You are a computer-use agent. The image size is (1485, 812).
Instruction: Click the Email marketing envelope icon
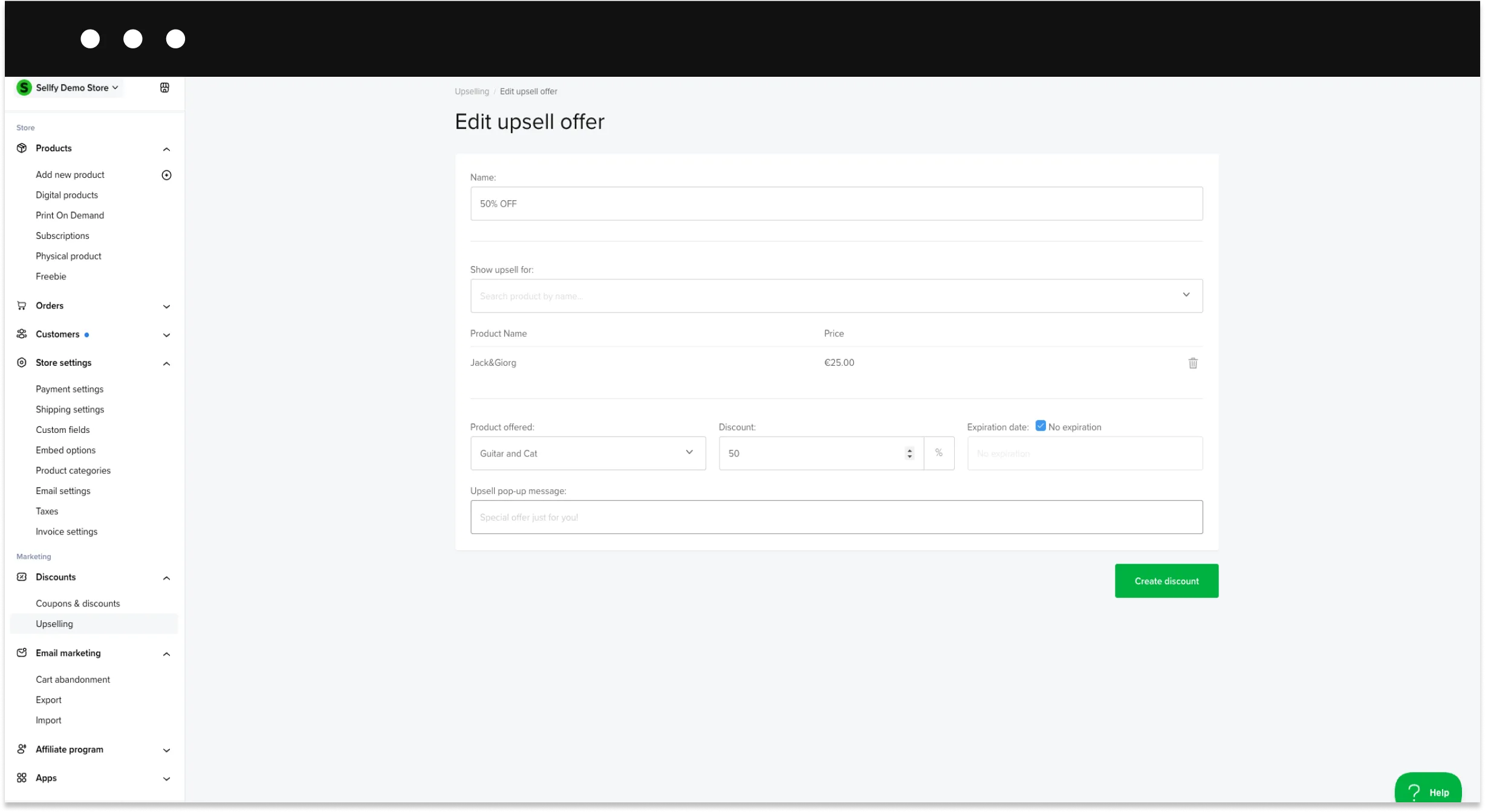click(x=22, y=653)
